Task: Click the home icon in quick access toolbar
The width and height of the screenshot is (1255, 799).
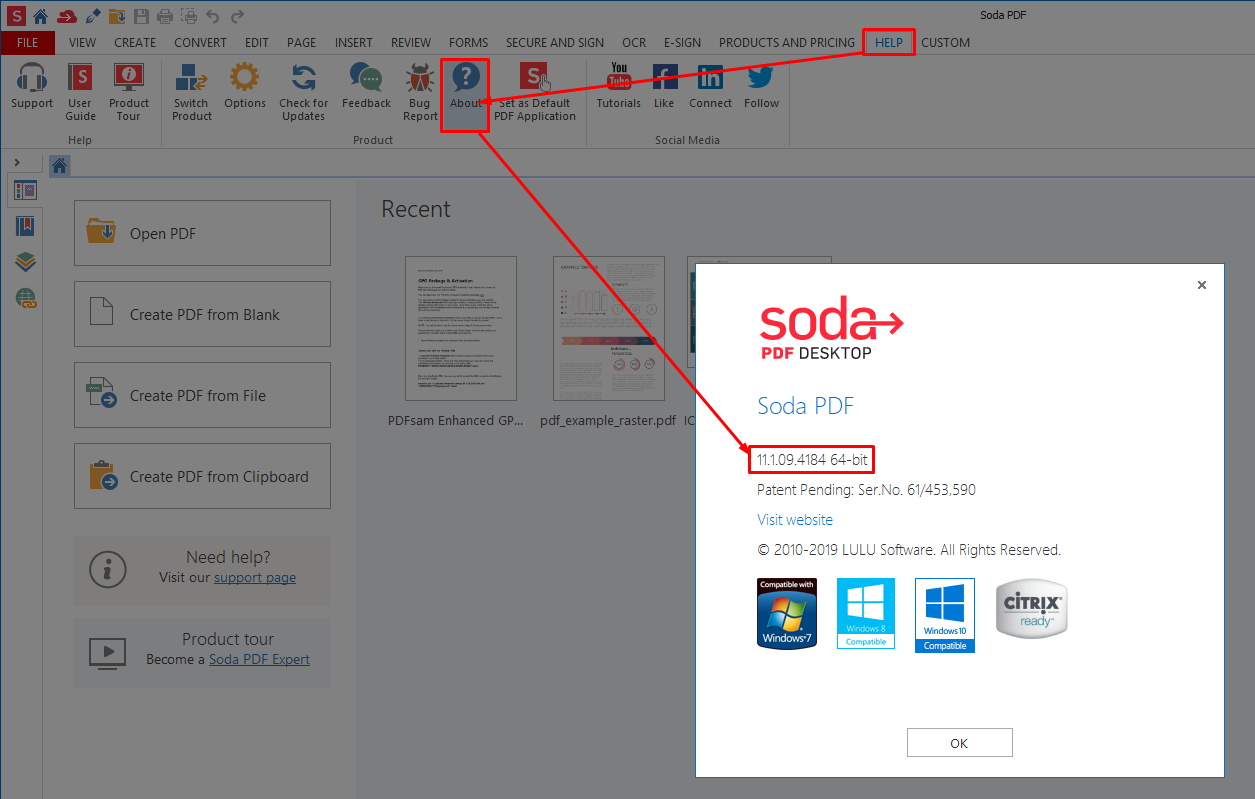Action: [40, 15]
